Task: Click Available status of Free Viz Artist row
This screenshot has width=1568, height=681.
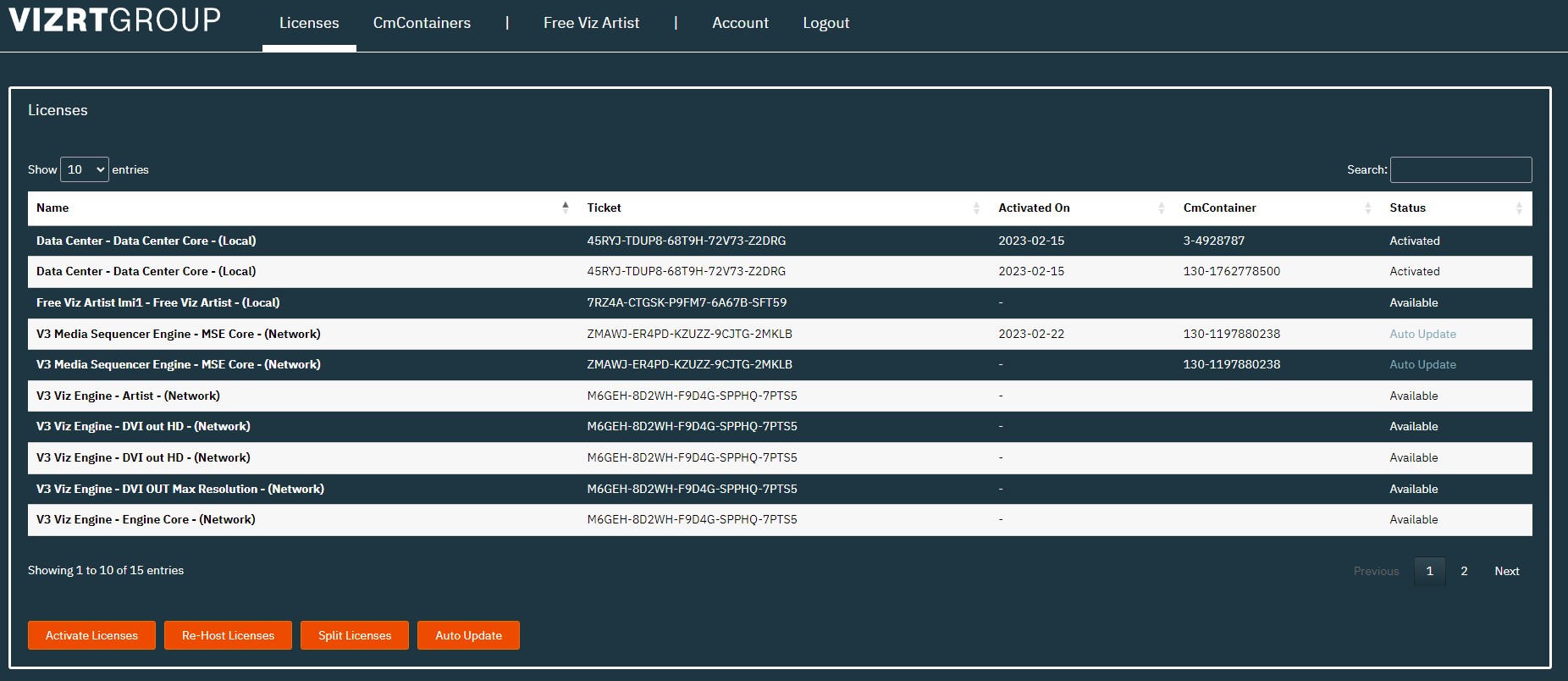Action: 1413,302
